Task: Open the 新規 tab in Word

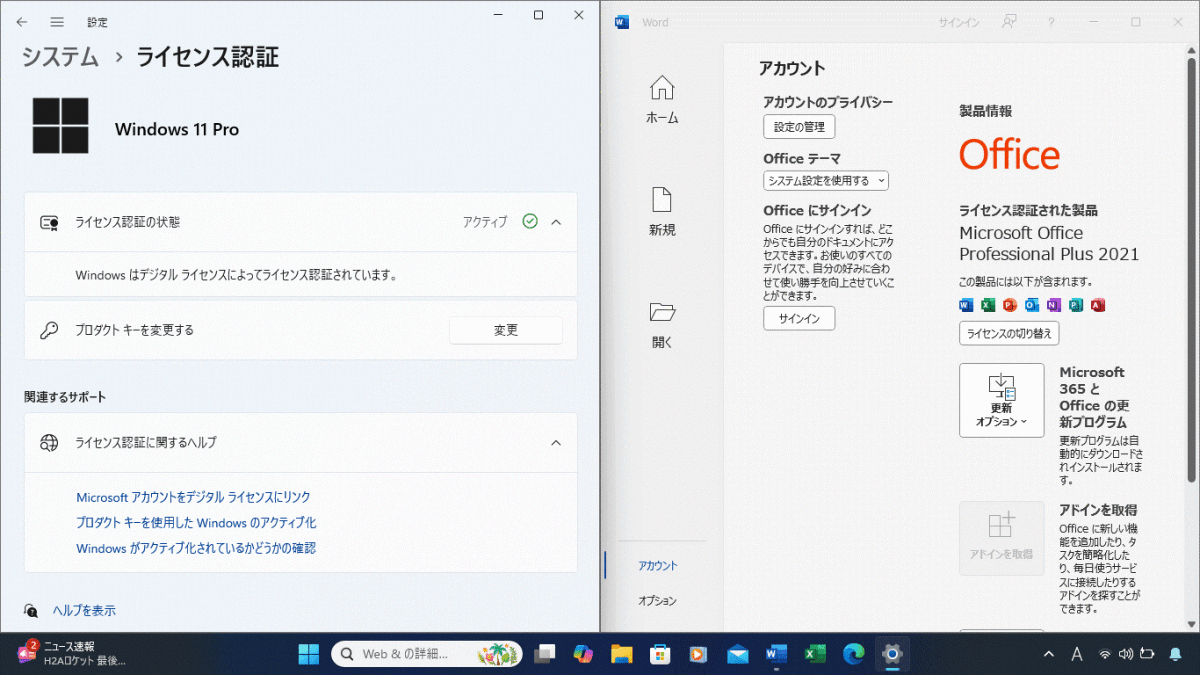Action: point(662,212)
